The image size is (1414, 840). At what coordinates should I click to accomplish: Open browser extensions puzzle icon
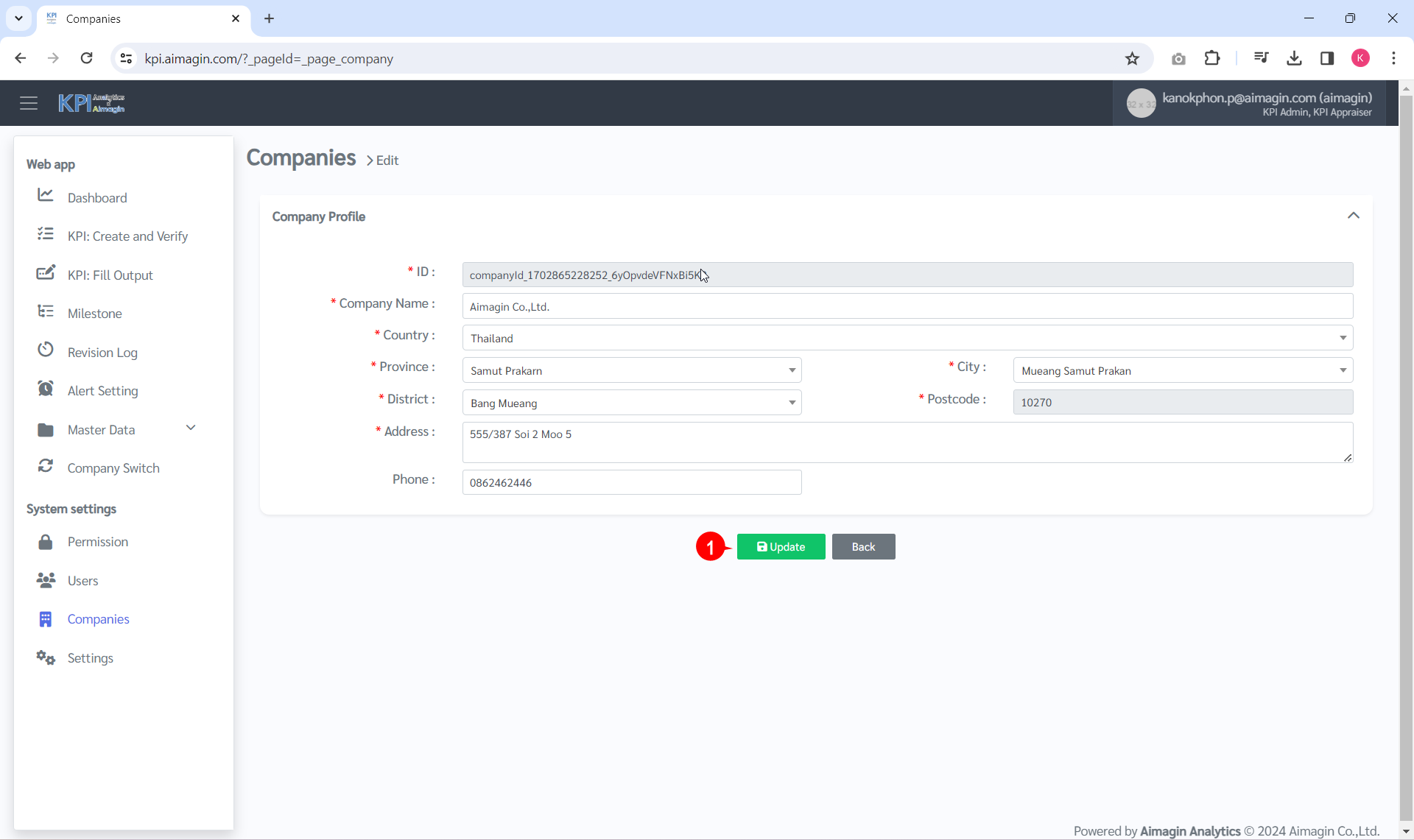coord(1212,58)
